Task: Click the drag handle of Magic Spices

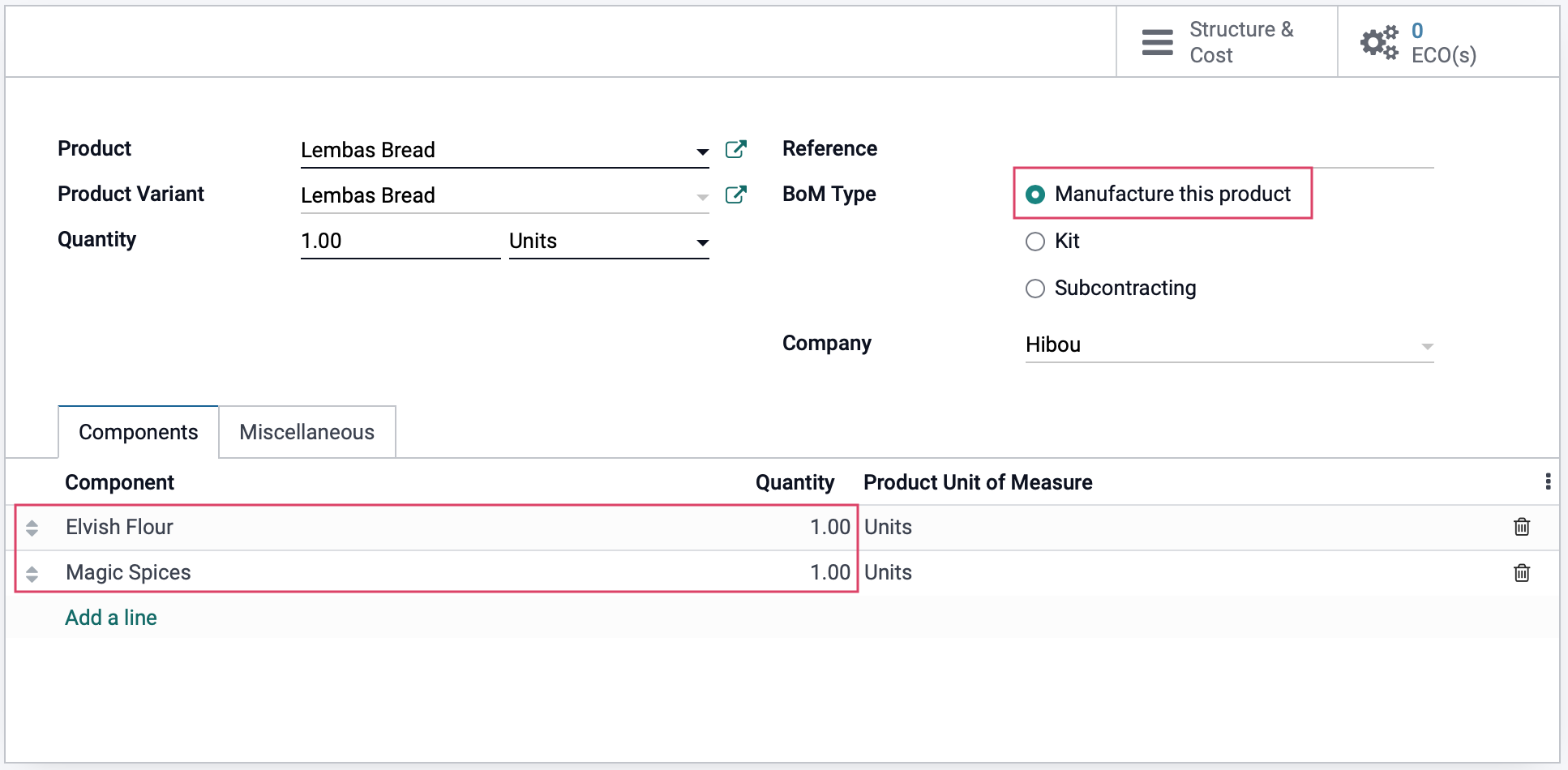Action: (32, 574)
